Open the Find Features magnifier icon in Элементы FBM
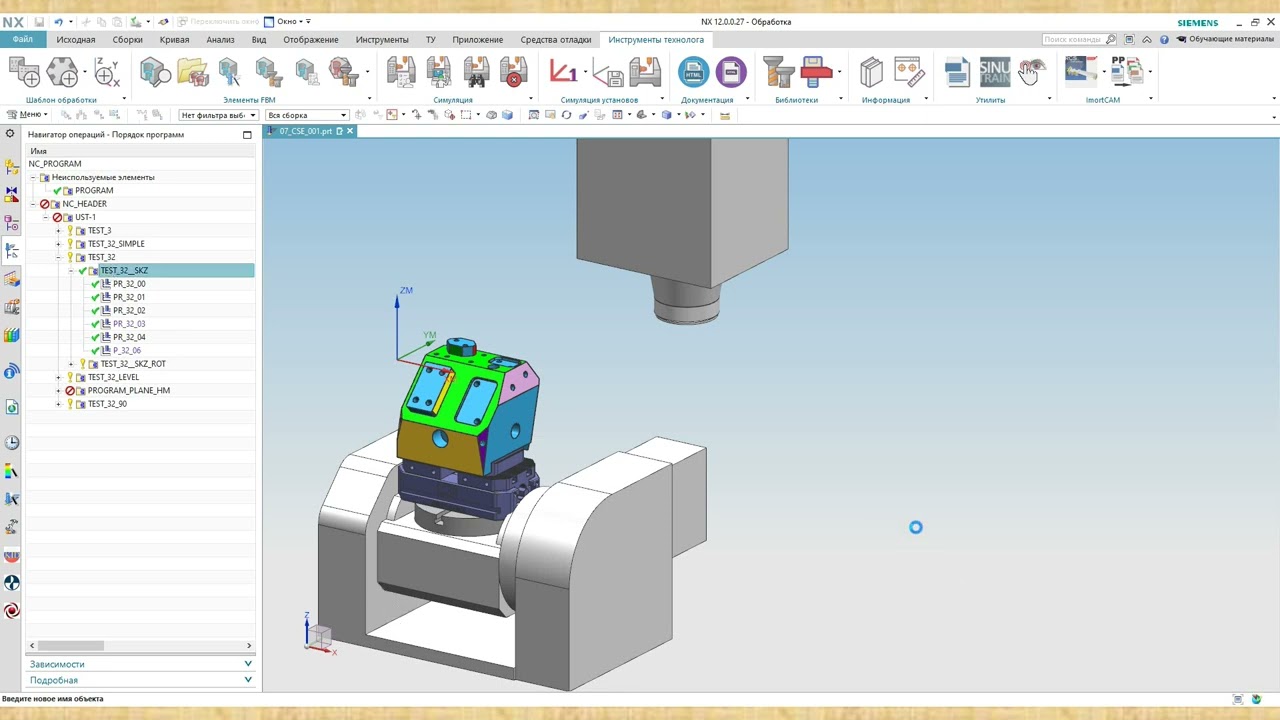This screenshot has height=720, width=1280. pos(154,72)
